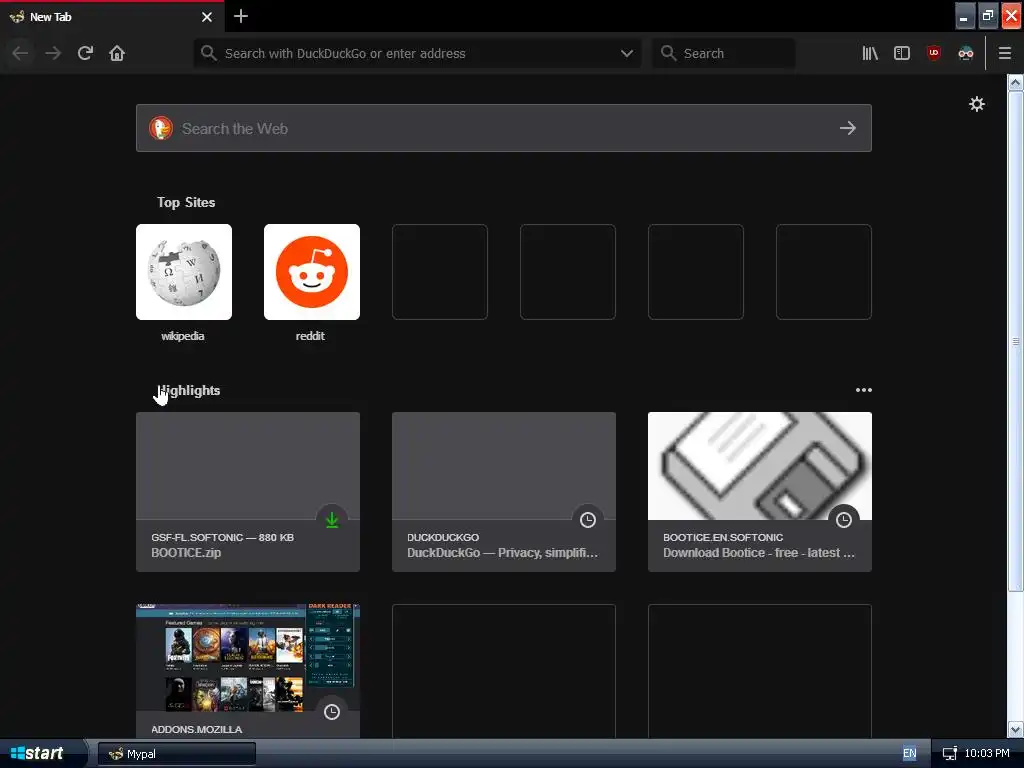Click the DuckDuckGo logo in search box
This screenshot has height=768, width=1024.
point(161,128)
